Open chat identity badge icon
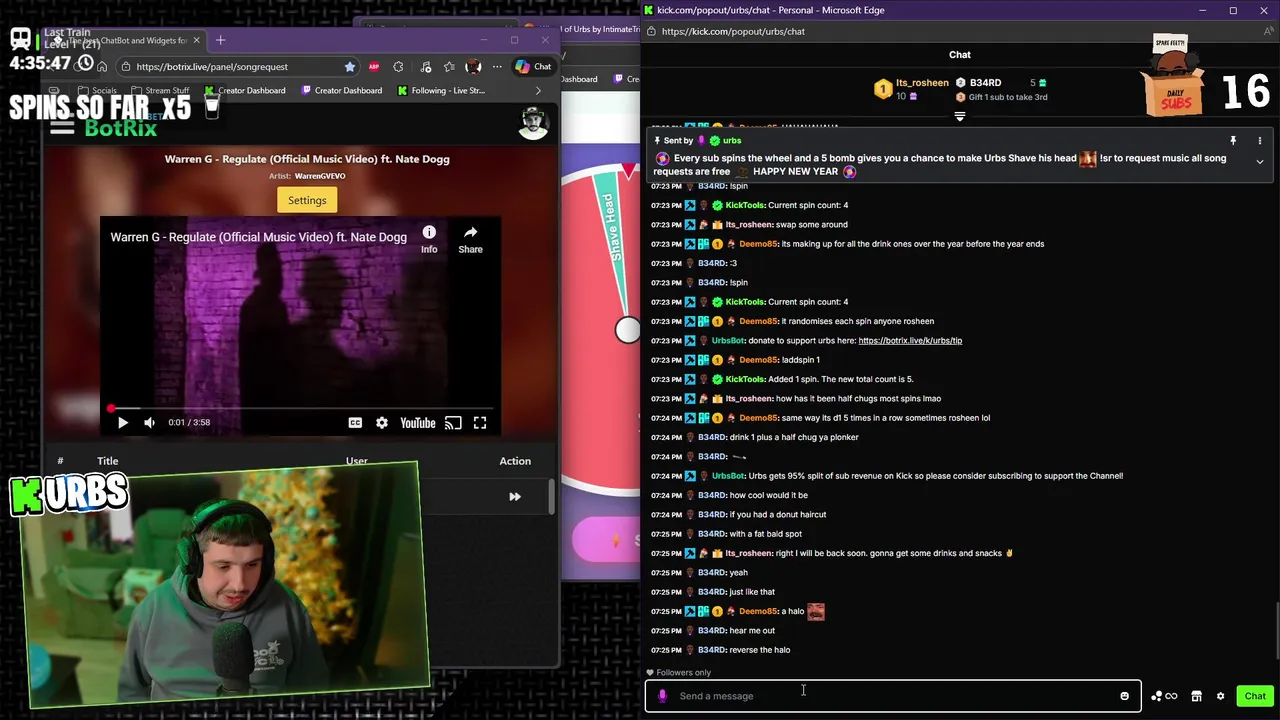Screen dimensions: 1280x720 [x=662, y=696]
